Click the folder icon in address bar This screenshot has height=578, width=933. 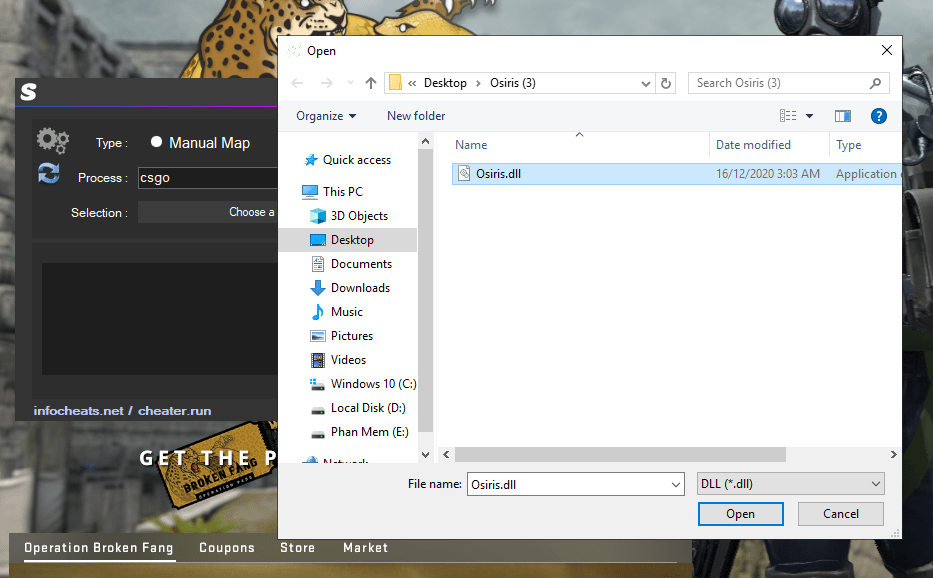[395, 83]
